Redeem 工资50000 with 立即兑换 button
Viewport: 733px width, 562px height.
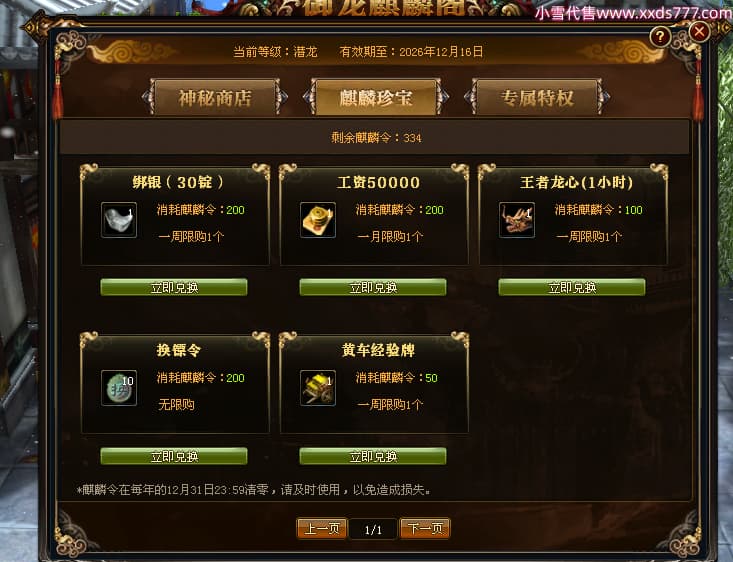[x=373, y=288]
